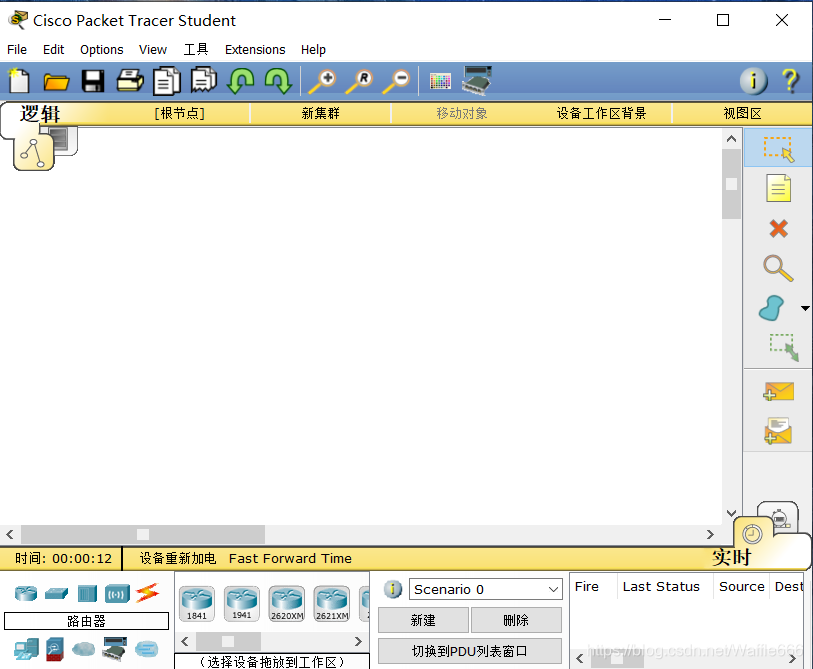Zoom in using the plus magnifier

pyautogui.click(x=323, y=81)
